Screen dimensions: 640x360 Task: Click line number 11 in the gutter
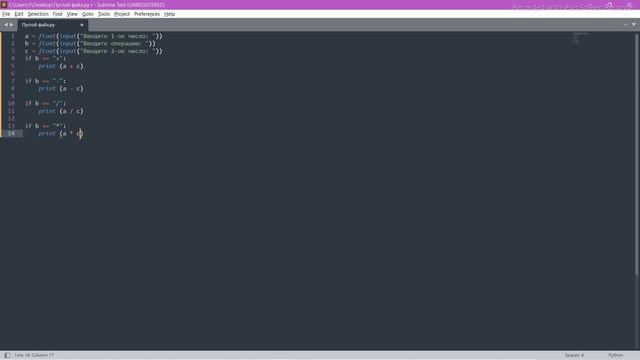coord(11,111)
